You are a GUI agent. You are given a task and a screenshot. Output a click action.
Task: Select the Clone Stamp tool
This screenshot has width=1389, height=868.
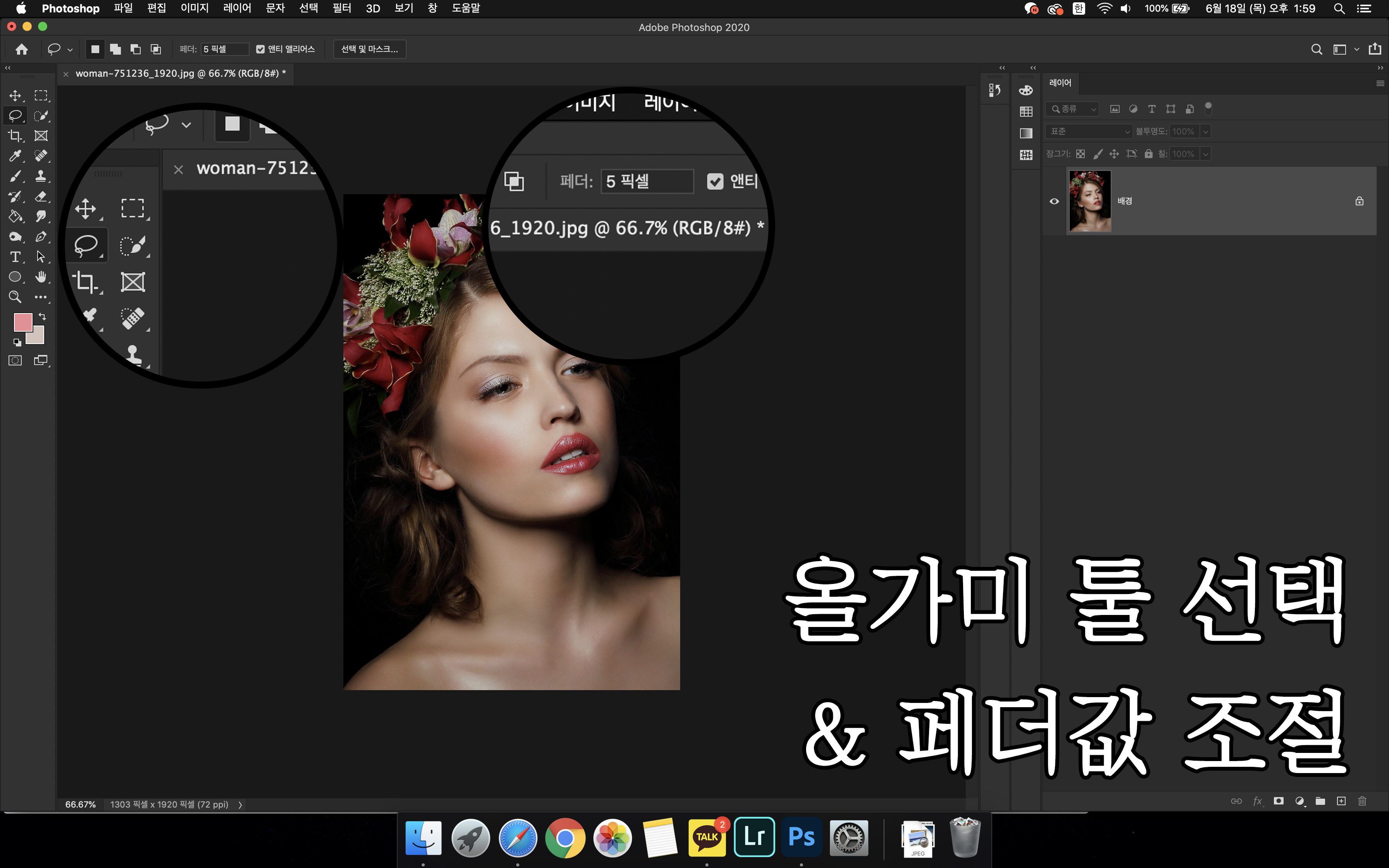click(41, 176)
